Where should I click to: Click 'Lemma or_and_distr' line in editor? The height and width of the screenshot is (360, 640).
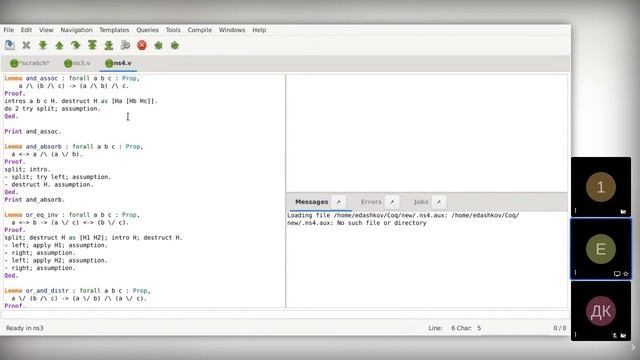pyautogui.click(x=78, y=291)
